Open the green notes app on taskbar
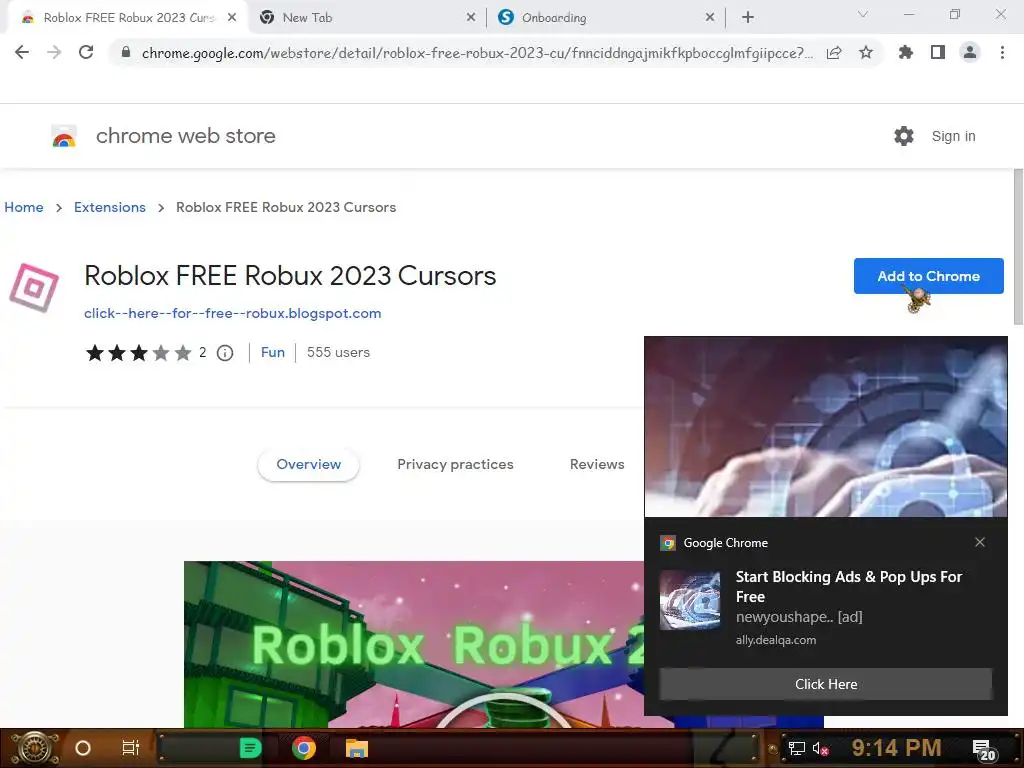Image resolution: width=1024 pixels, height=768 pixels. pyautogui.click(x=250, y=748)
